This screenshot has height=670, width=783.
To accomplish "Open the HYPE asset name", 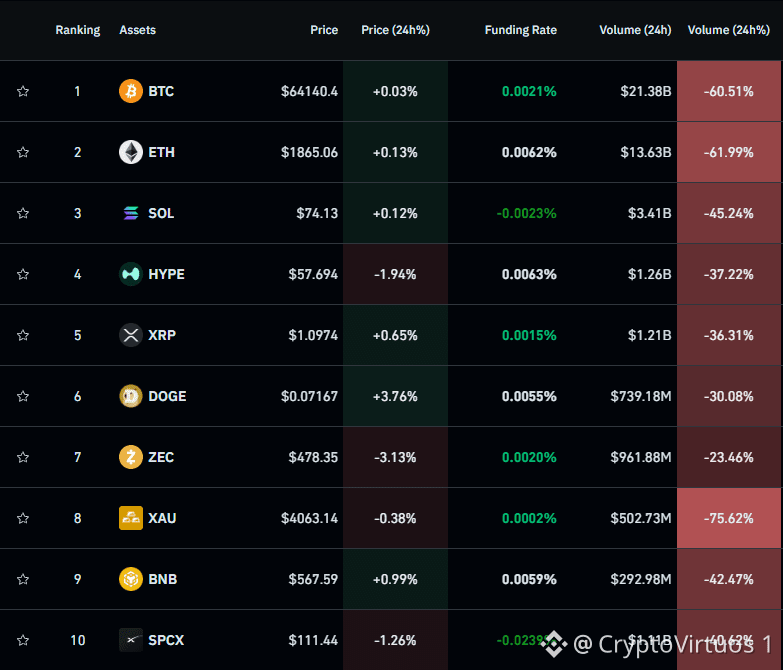I will (x=167, y=274).
